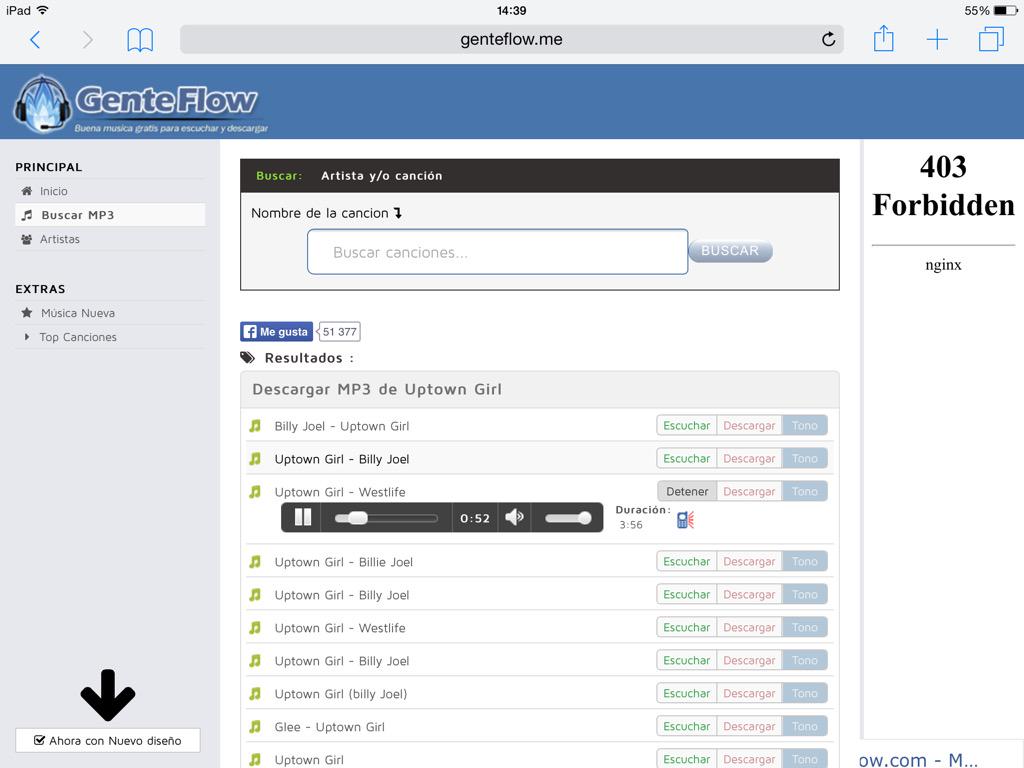Download Glee - Uptown Girl with Descargar
Viewport: 1024px width, 768px height.
coord(749,726)
